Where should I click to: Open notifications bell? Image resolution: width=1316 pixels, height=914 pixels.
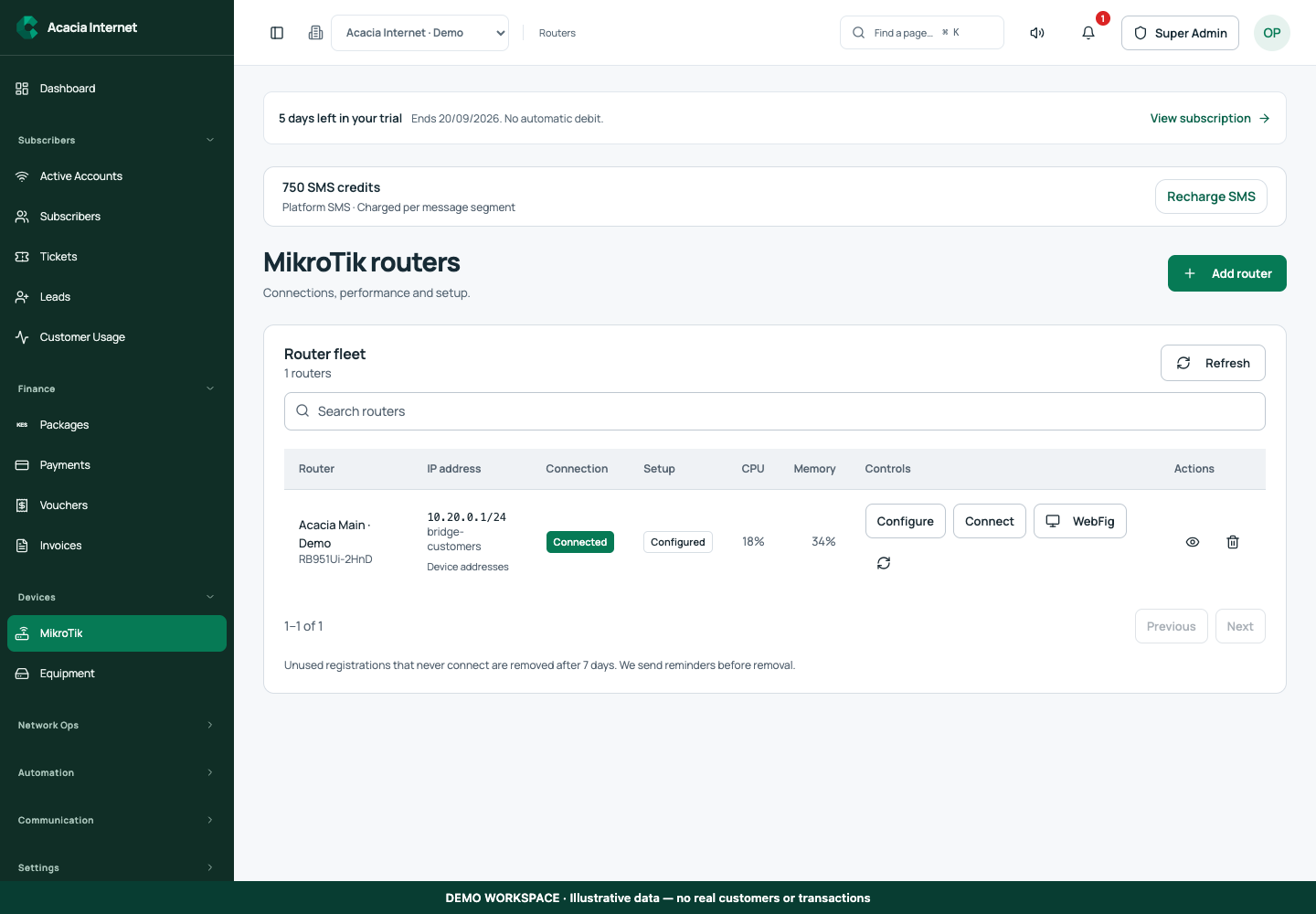[1088, 33]
